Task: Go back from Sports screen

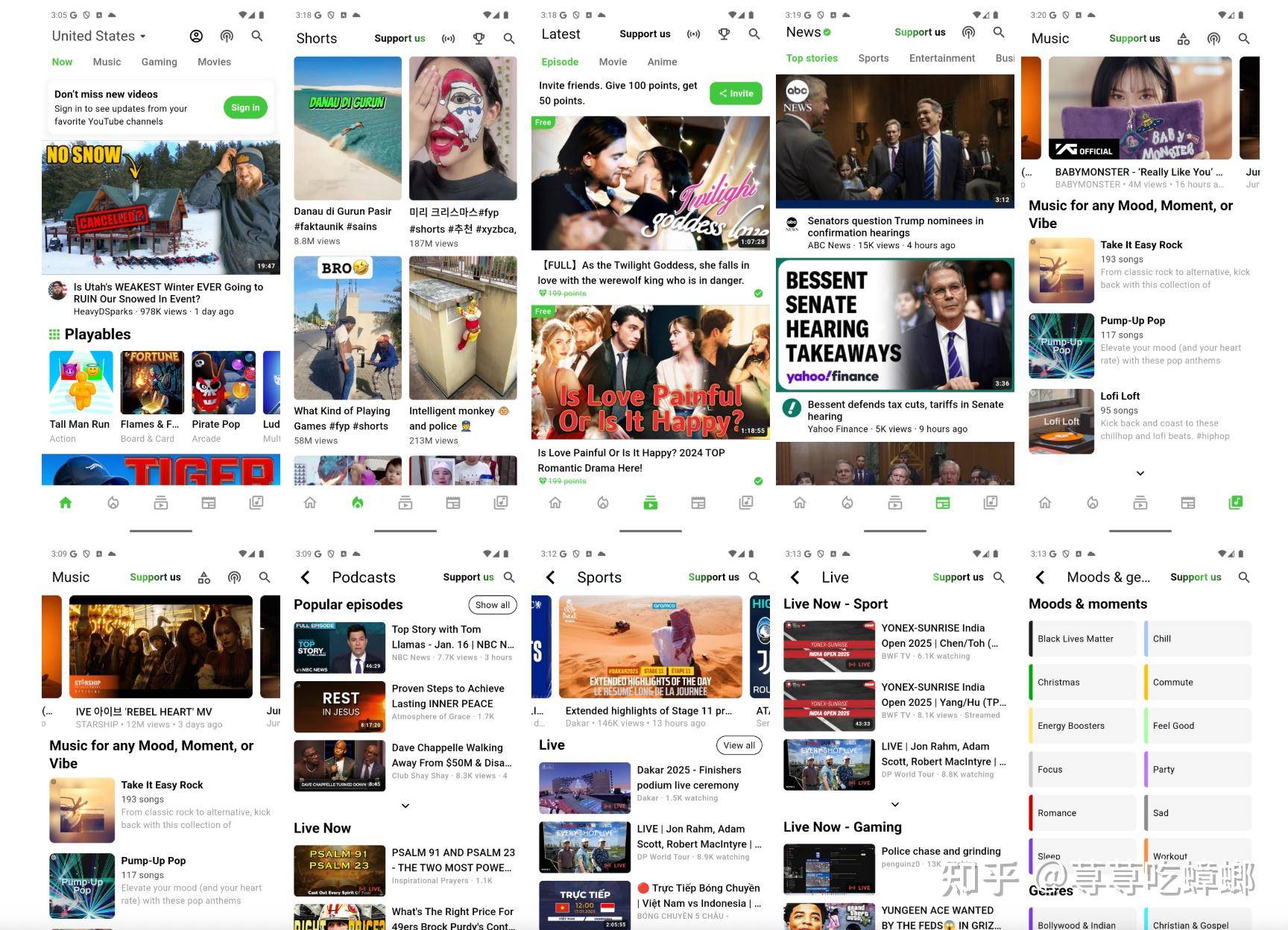Action: coord(550,578)
